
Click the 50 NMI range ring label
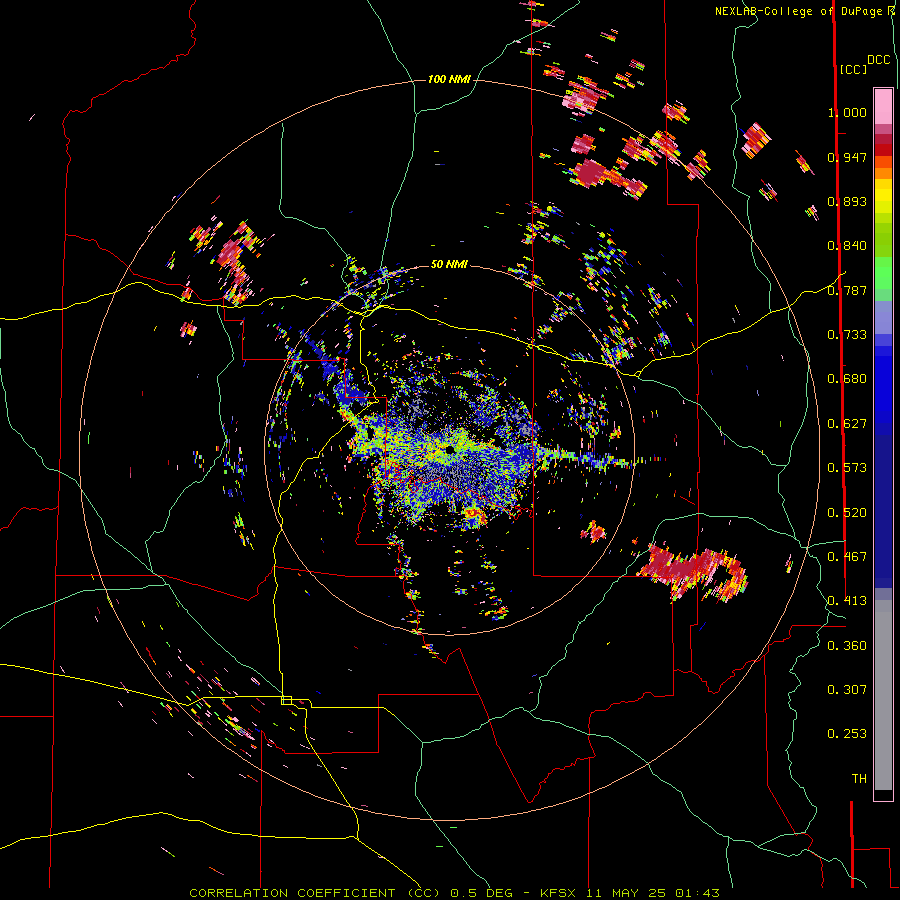tap(449, 264)
